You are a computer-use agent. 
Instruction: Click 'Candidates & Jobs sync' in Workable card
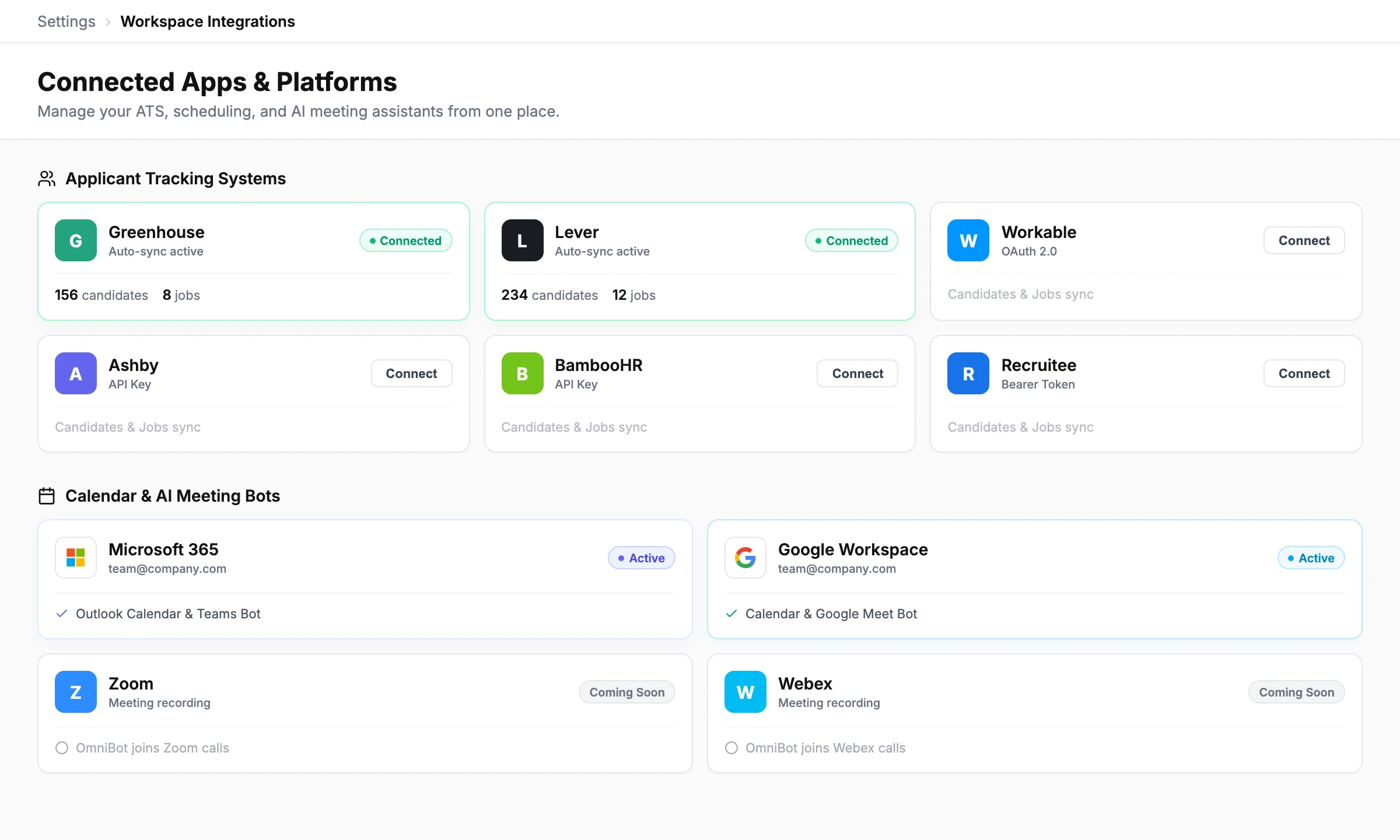[1021, 294]
